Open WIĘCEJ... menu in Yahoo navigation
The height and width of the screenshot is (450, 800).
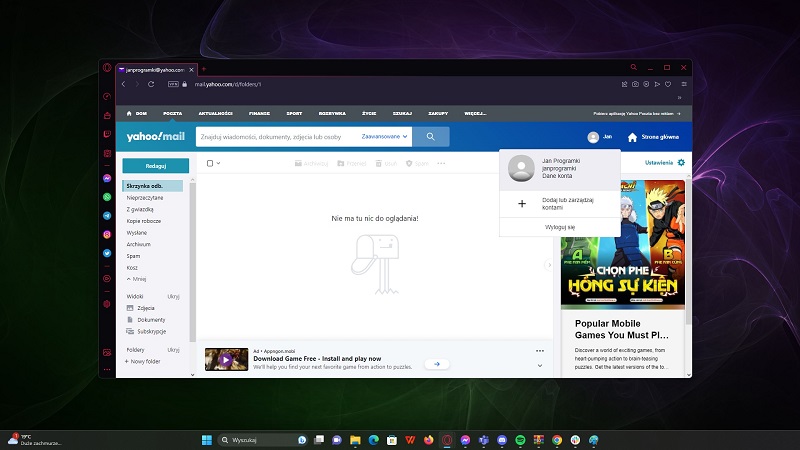pyautogui.click(x=475, y=113)
